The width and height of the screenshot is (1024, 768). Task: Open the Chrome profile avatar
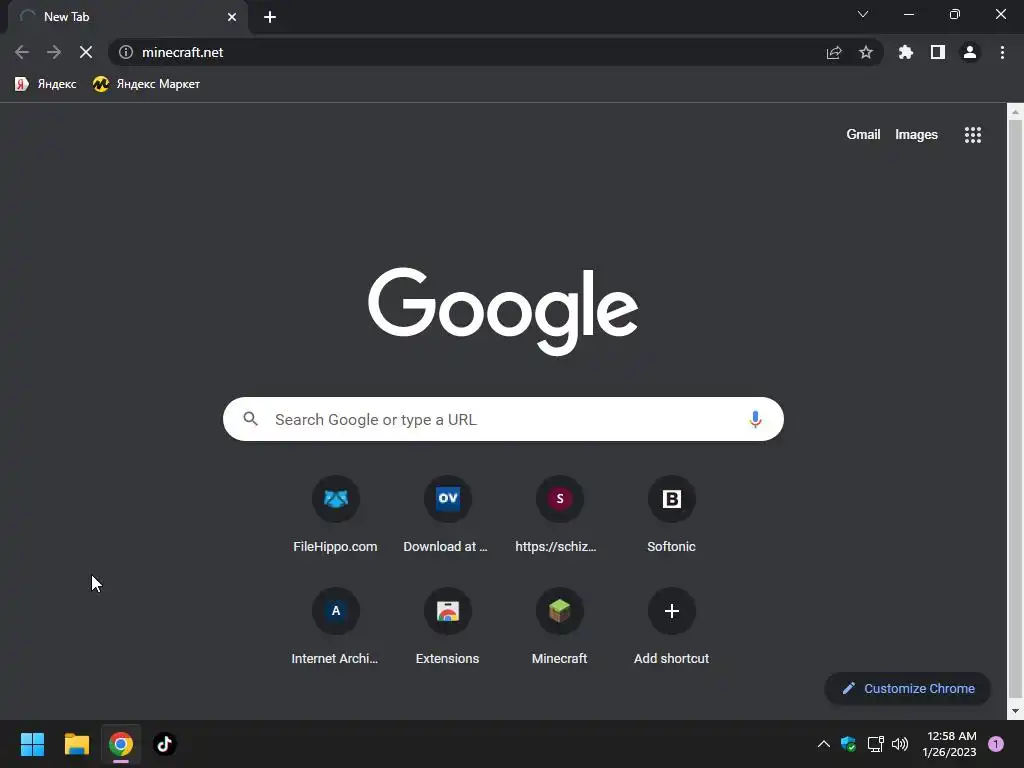[970, 52]
